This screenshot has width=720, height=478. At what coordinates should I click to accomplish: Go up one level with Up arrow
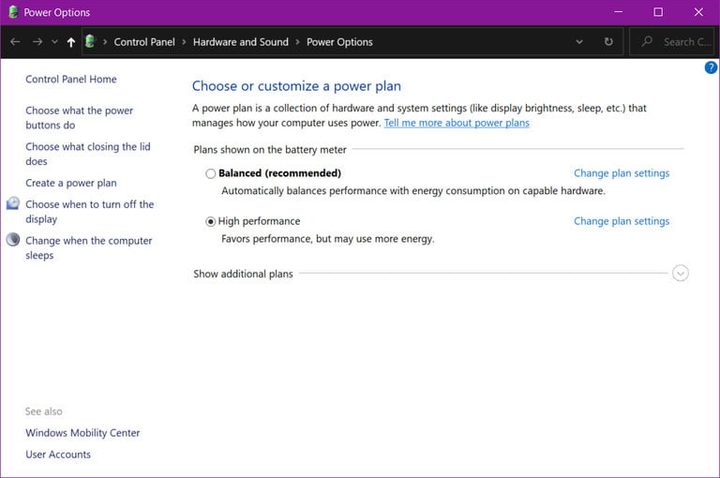point(71,42)
